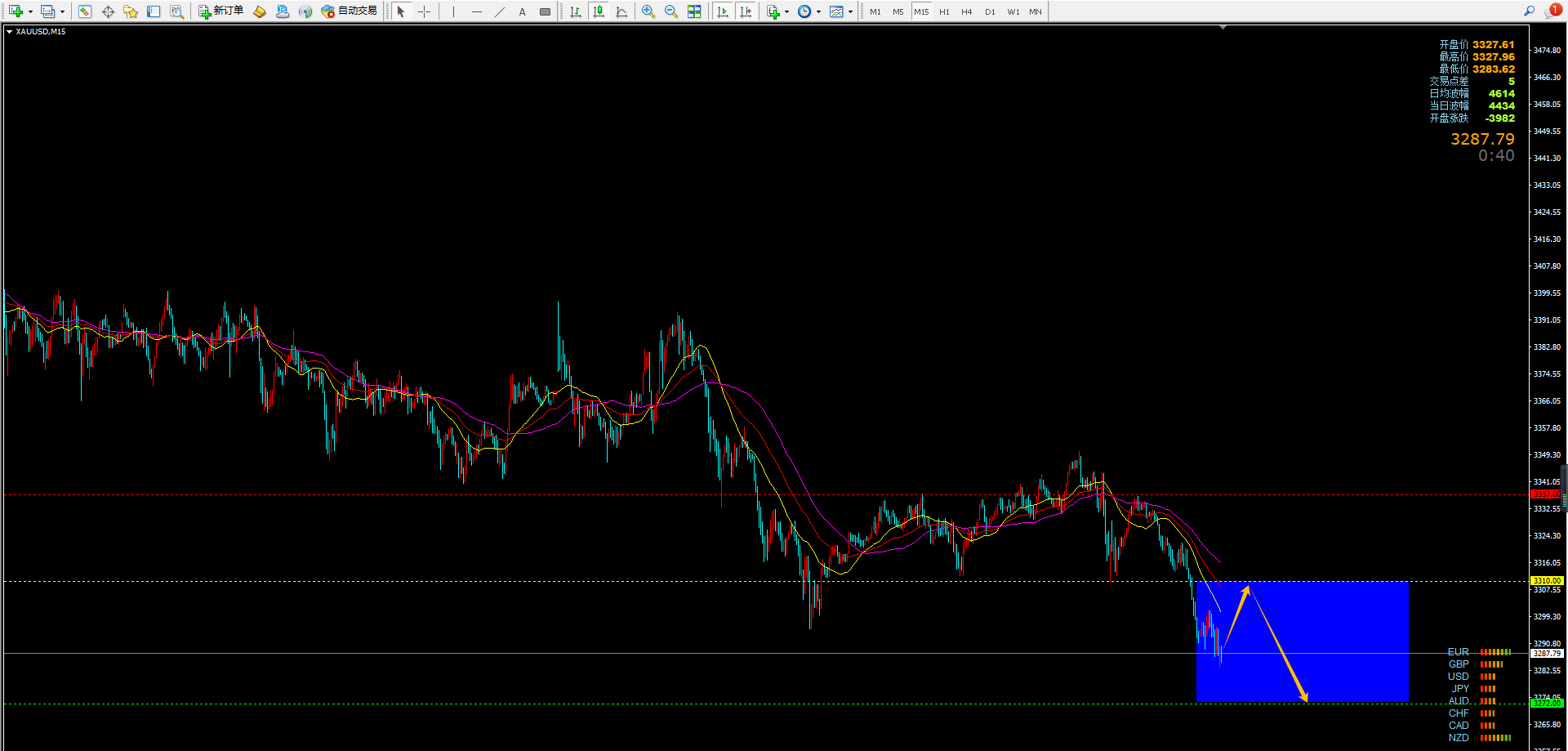Viewport: 1568px width, 751px height.
Task: Select the trendline drawing tool
Action: [x=500, y=11]
